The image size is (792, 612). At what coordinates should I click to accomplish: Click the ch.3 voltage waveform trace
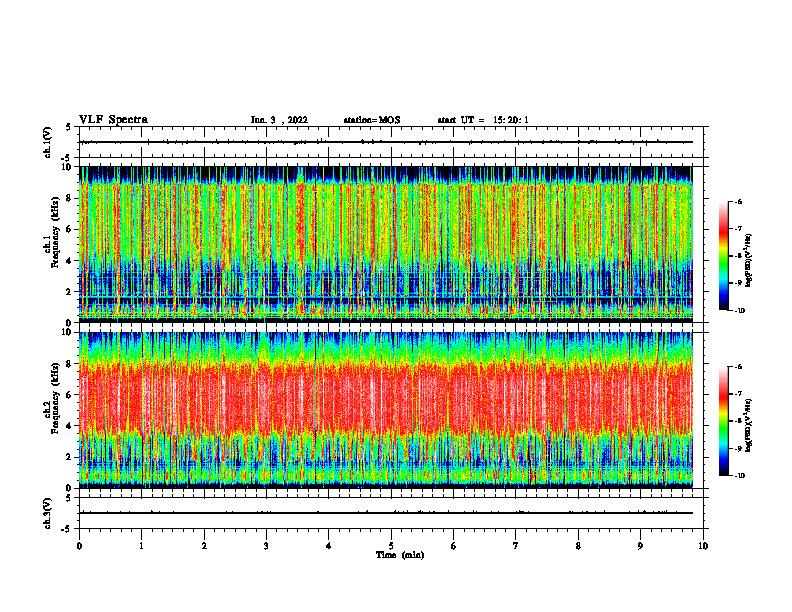386,513
